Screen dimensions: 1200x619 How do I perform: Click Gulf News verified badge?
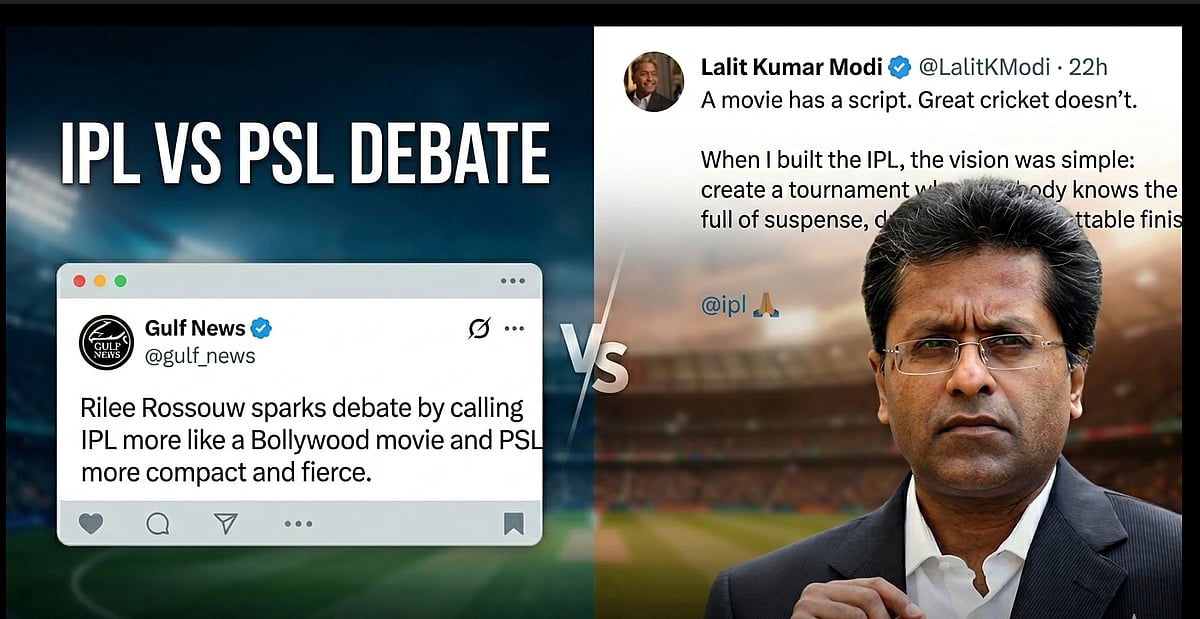262,328
